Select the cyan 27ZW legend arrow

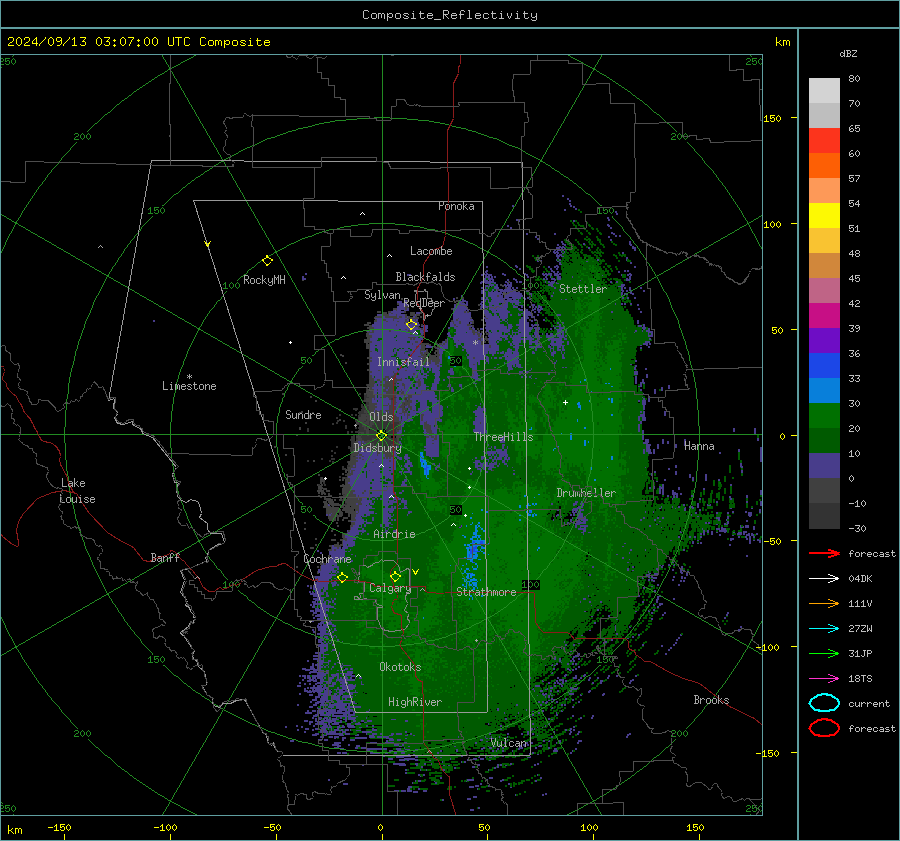tap(824, 629)
